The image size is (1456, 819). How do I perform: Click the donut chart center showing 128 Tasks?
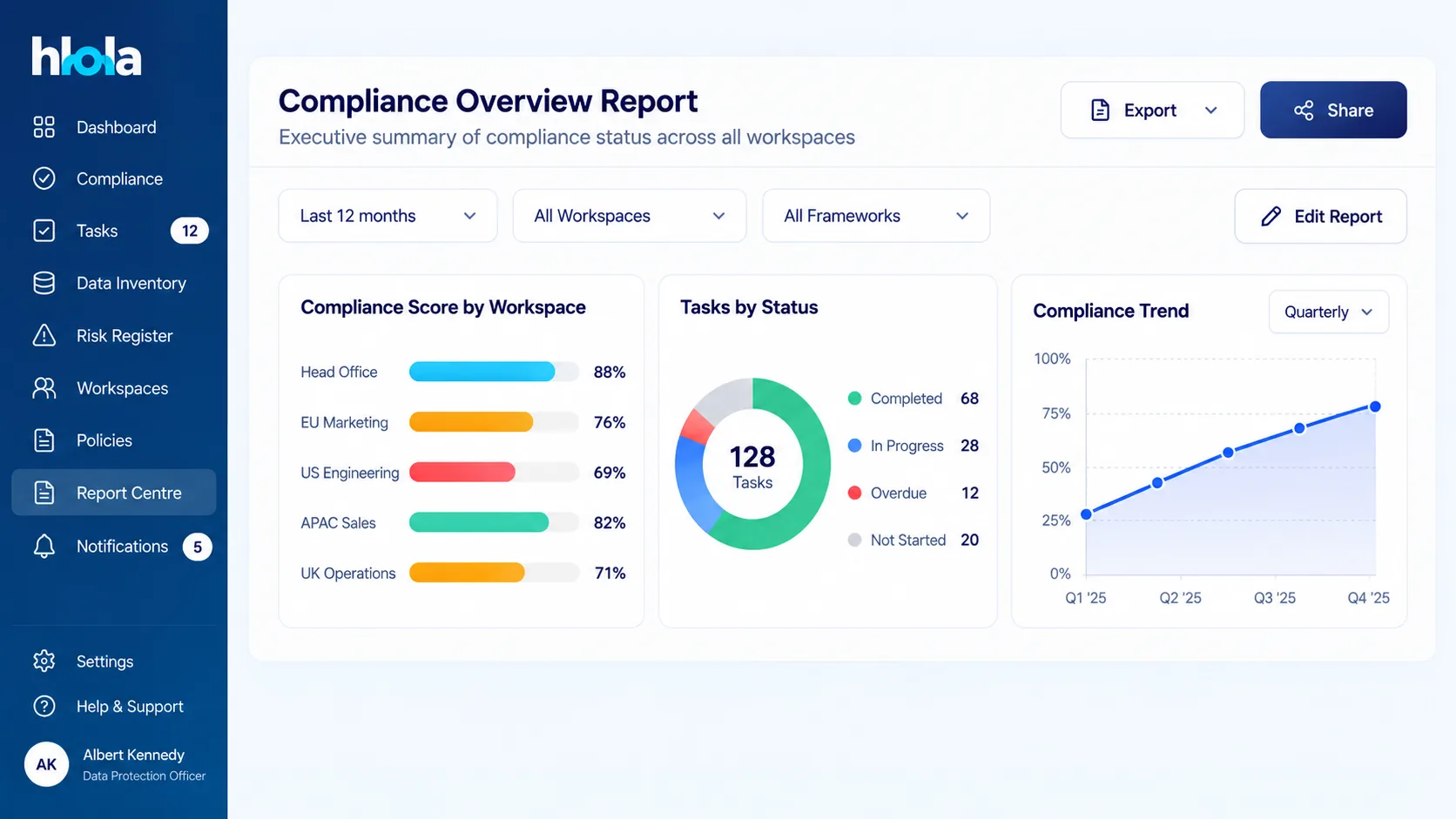coord(752,467)
